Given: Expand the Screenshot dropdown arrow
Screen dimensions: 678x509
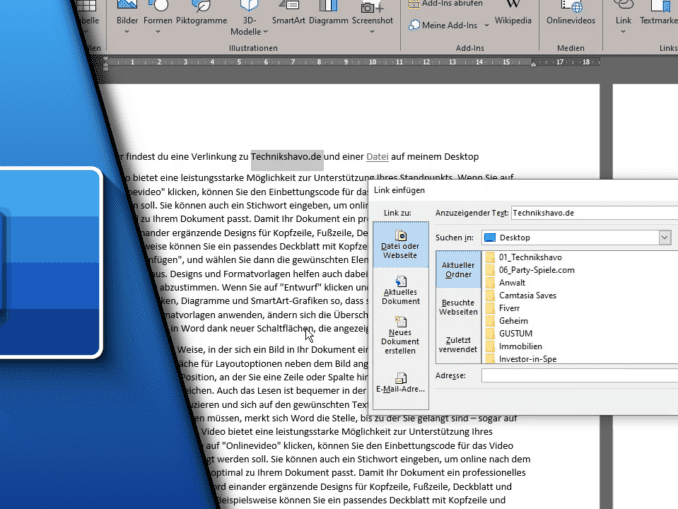Looking at the screenshot, I should [372, 32].
